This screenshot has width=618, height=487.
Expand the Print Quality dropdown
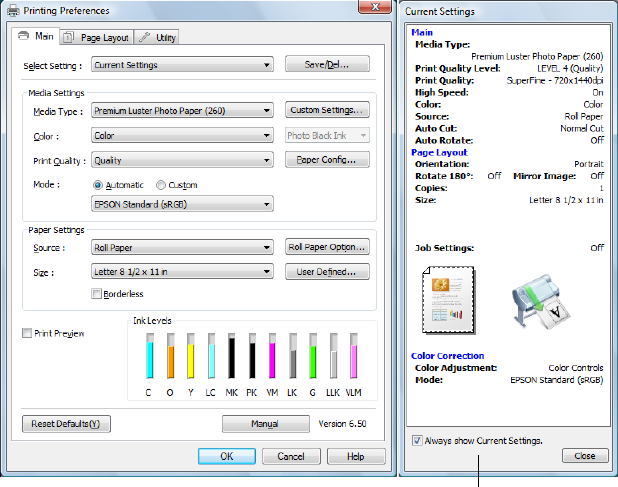pos(182,160)
